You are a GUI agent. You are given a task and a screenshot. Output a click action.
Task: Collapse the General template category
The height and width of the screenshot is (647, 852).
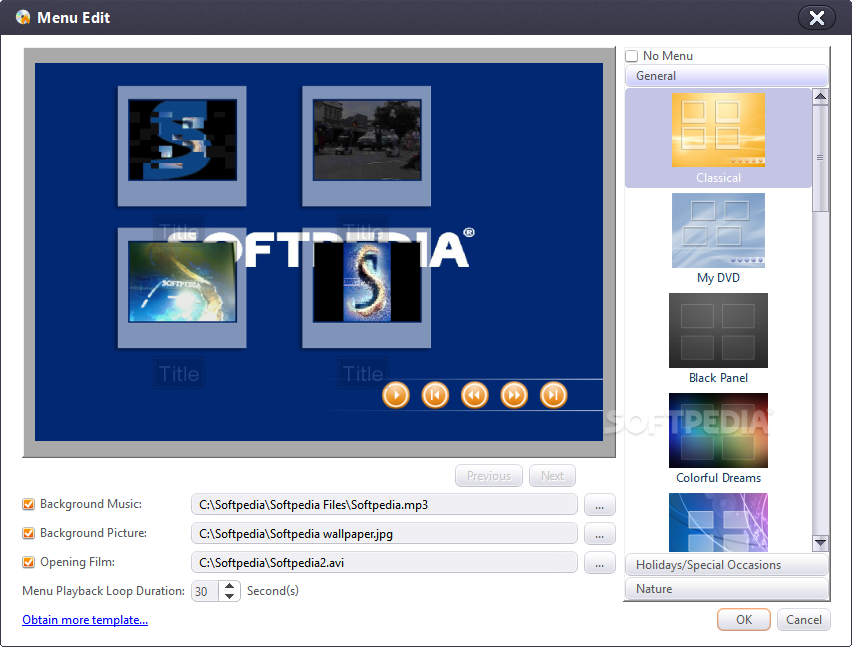(726, 76)
